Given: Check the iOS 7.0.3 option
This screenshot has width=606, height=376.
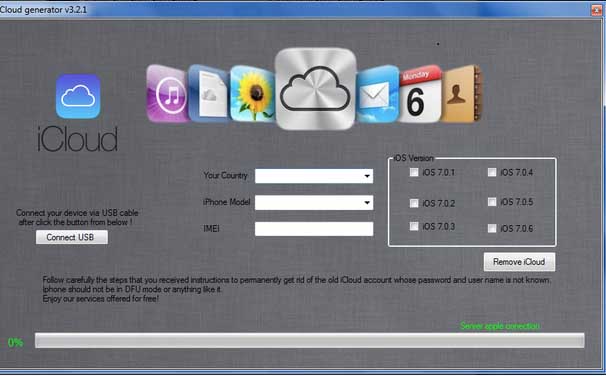Looking at the screenshot, I should pyautogui.click(x=414, y=226).
